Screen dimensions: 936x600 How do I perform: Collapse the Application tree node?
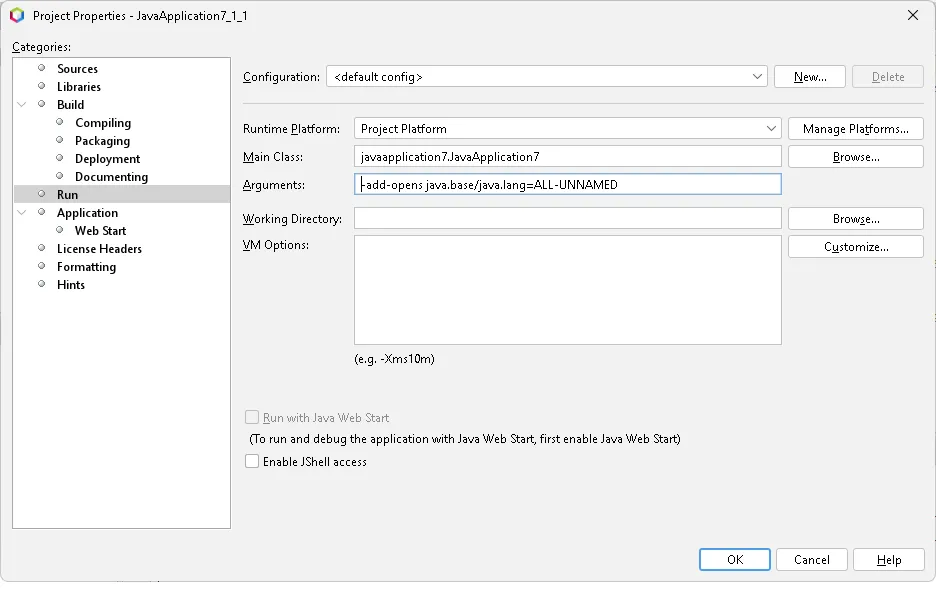click(22, 213)
